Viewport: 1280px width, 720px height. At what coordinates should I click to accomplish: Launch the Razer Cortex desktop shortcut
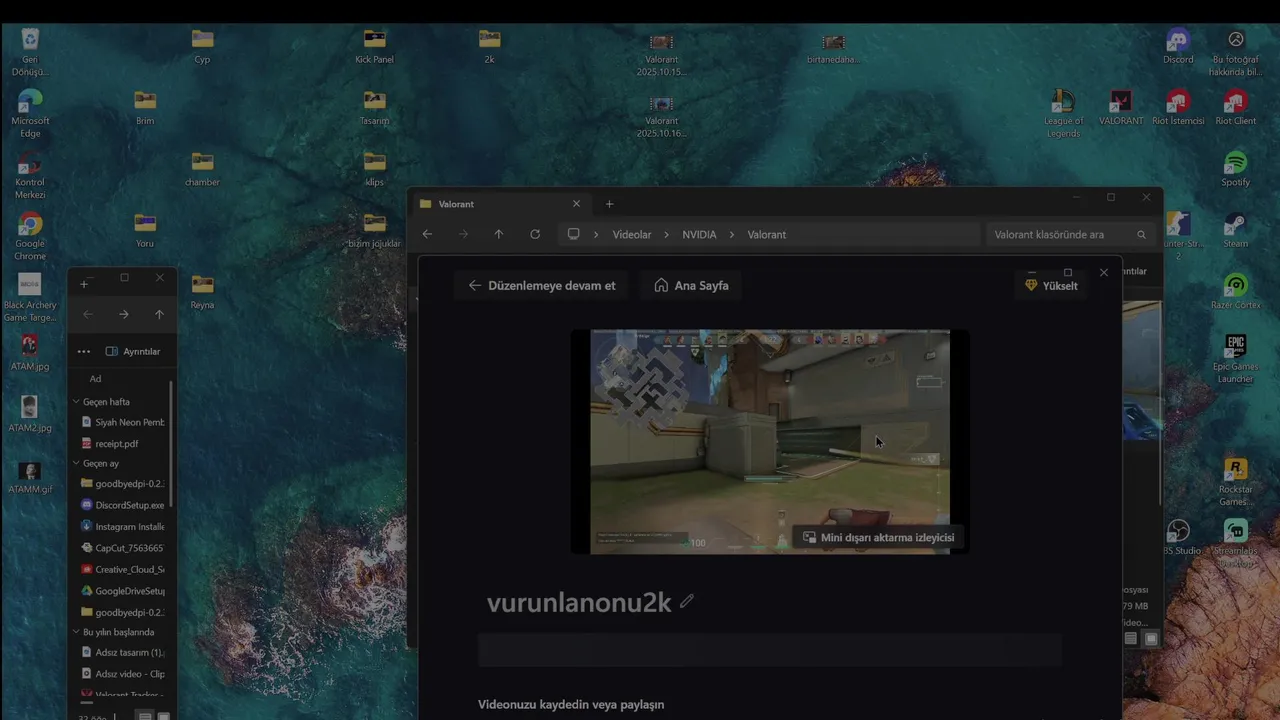coord(1236,291)
